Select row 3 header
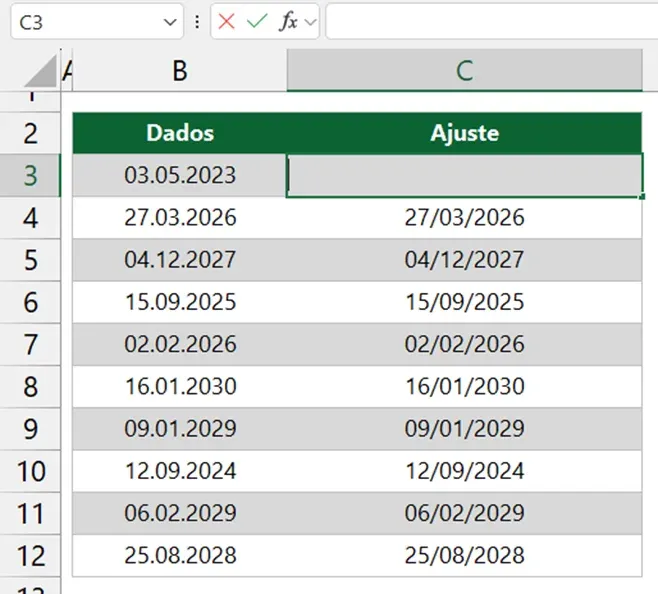 [x=30, y=175]
